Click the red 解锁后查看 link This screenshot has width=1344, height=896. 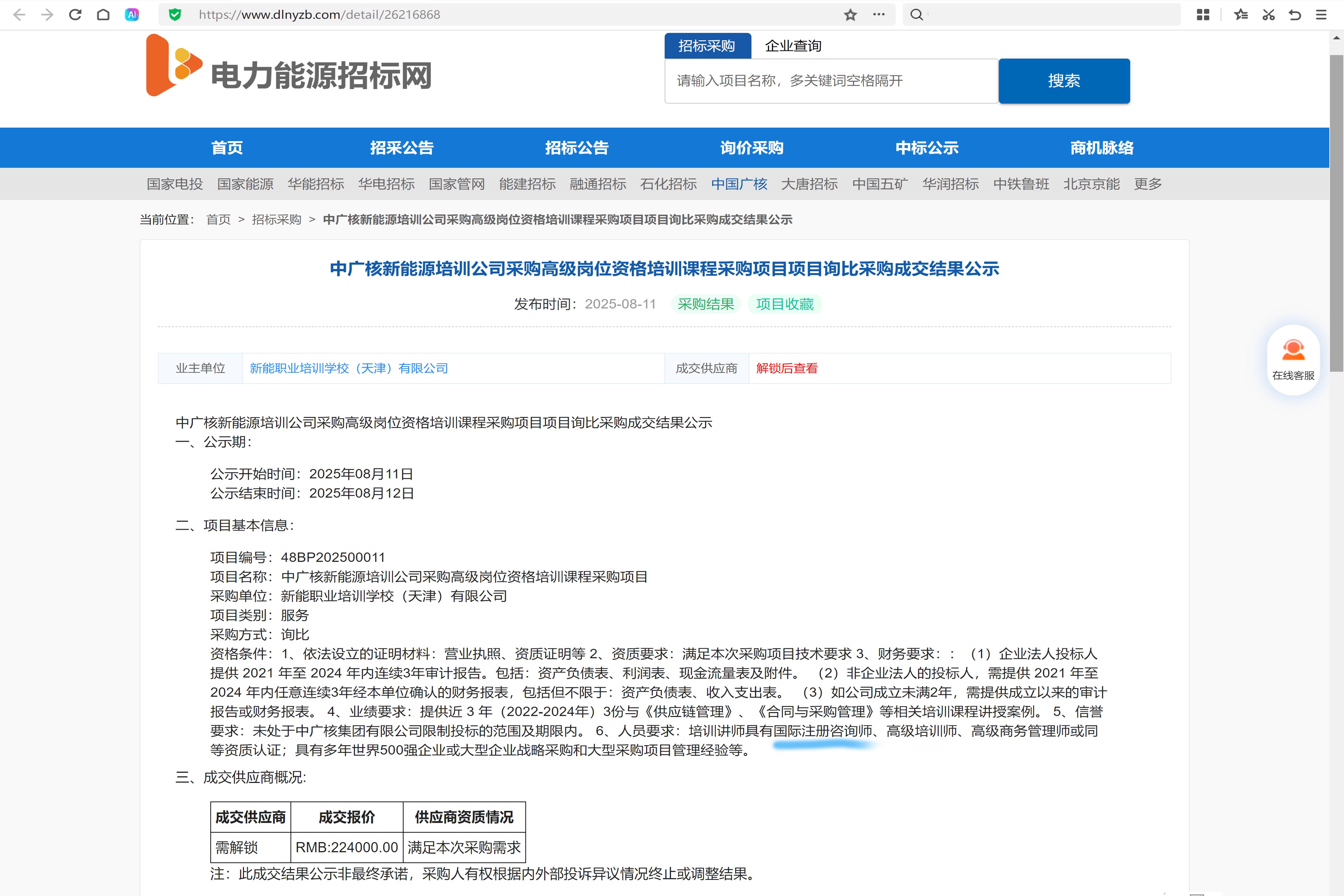(x=787, y=369)
